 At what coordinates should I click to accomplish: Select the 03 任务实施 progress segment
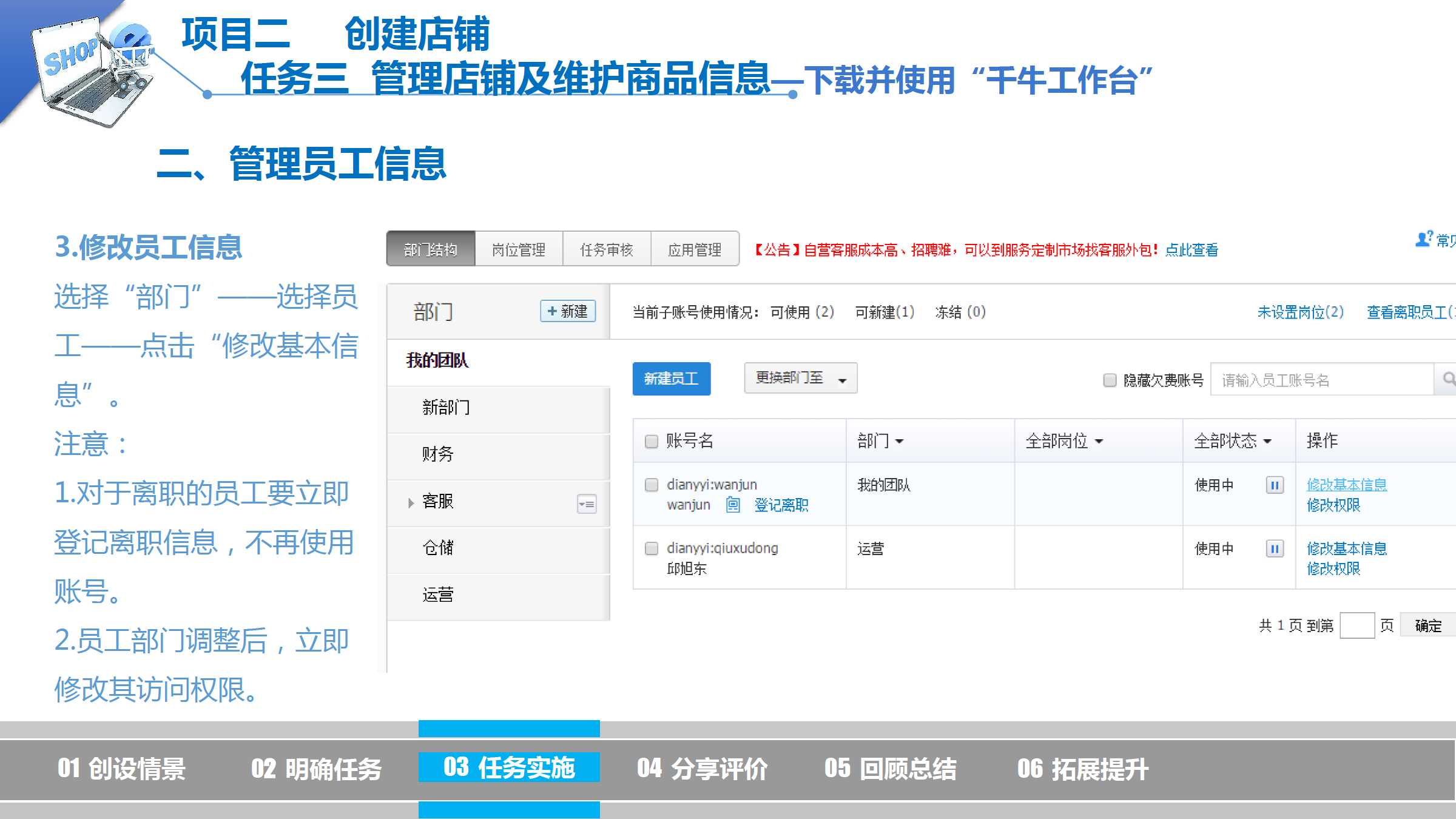[x=509, y=767]
